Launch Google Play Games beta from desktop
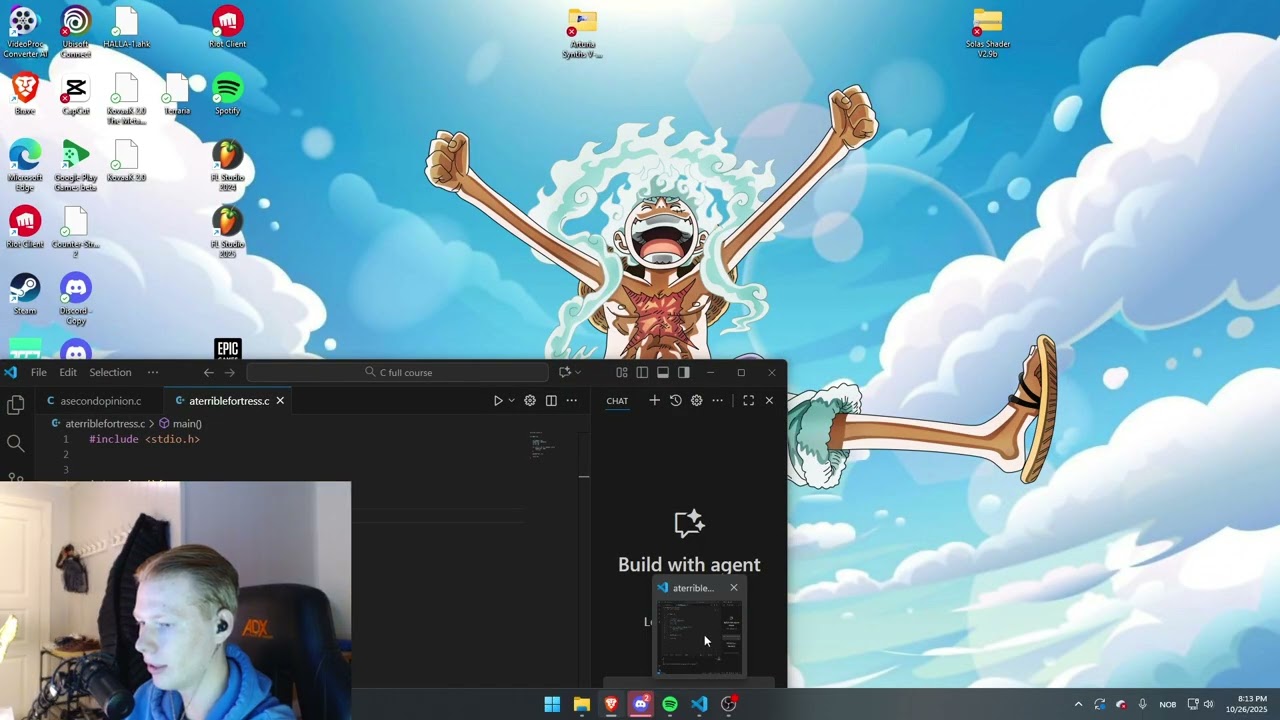This screenshot has width=1280, height=720. tap(75, 166)
